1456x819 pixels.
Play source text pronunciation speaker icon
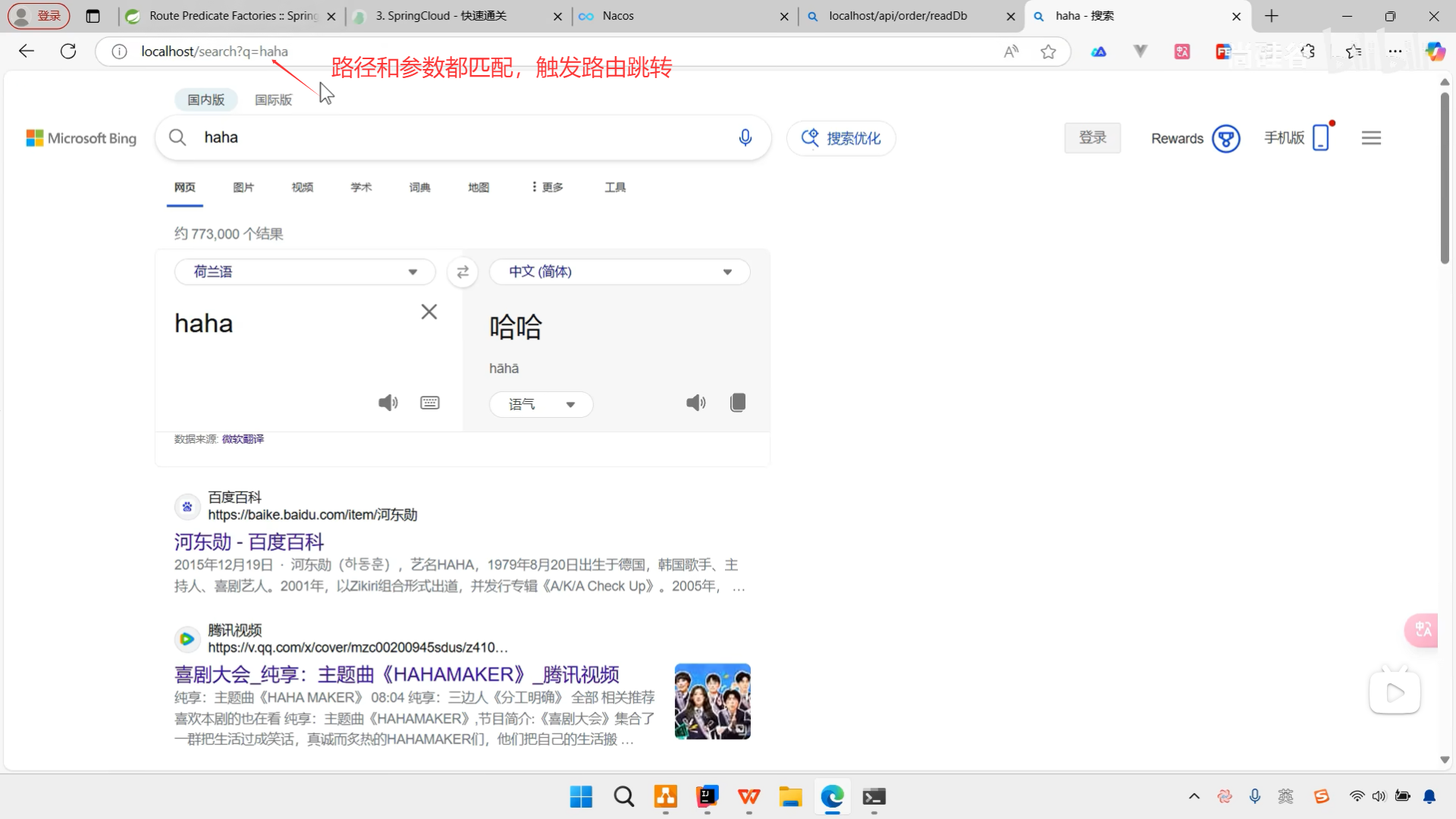[388, 403]
